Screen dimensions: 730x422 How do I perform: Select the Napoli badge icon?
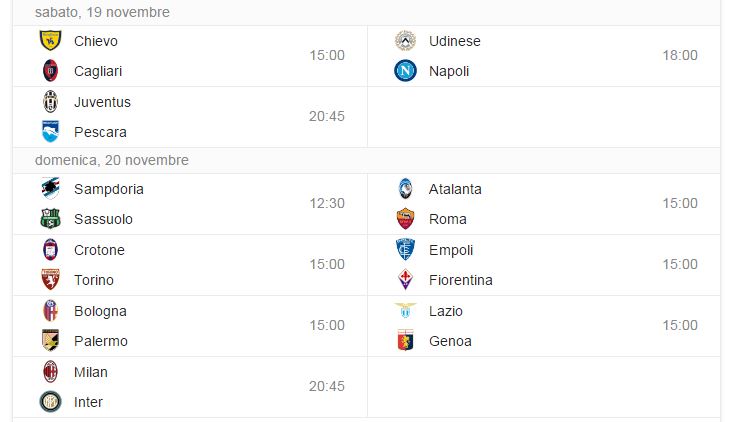tap(405, 71)
